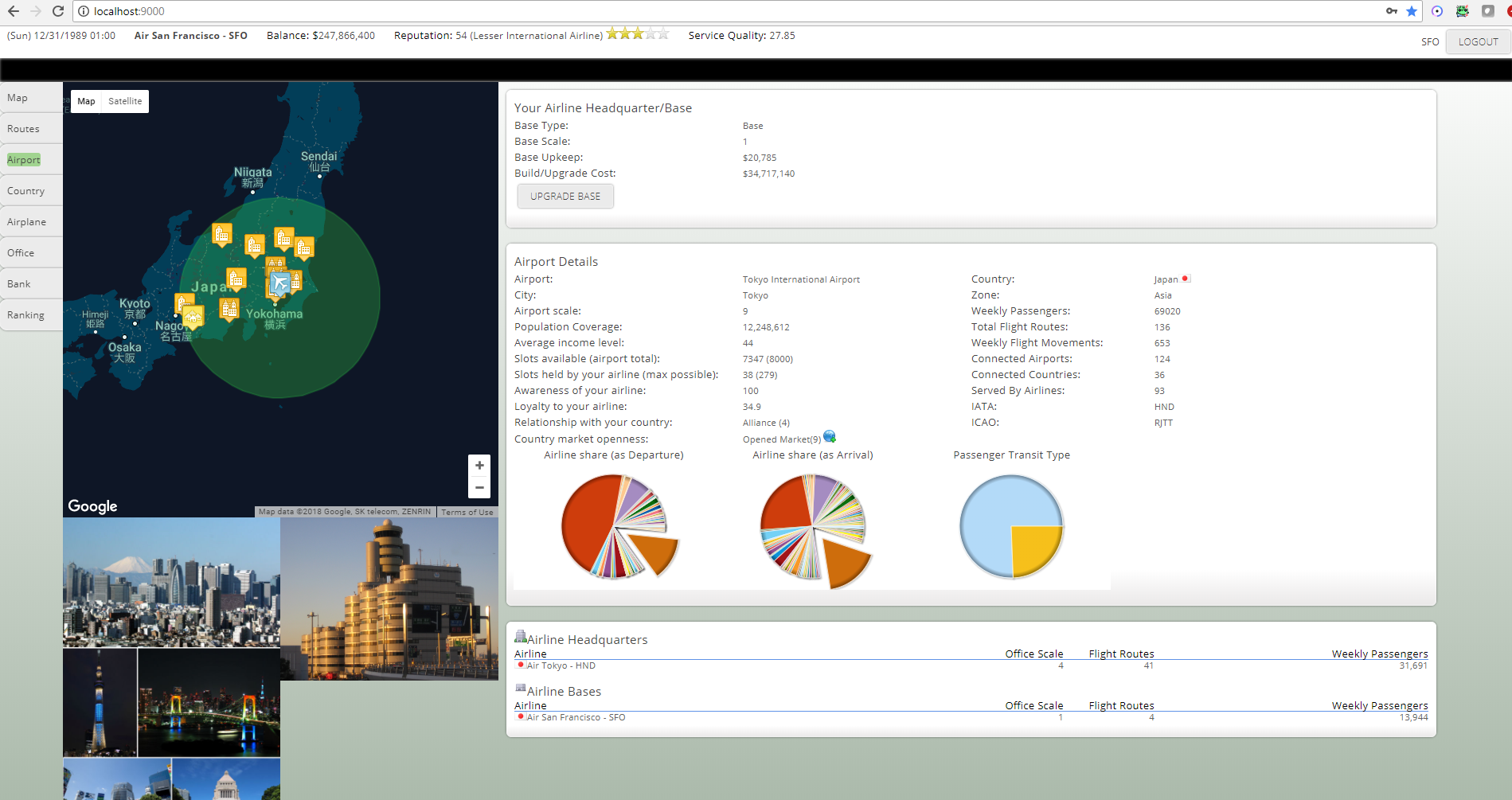Open the airport tower building photo
Viewport: 1512px width, 800px height.
[389, 599]
